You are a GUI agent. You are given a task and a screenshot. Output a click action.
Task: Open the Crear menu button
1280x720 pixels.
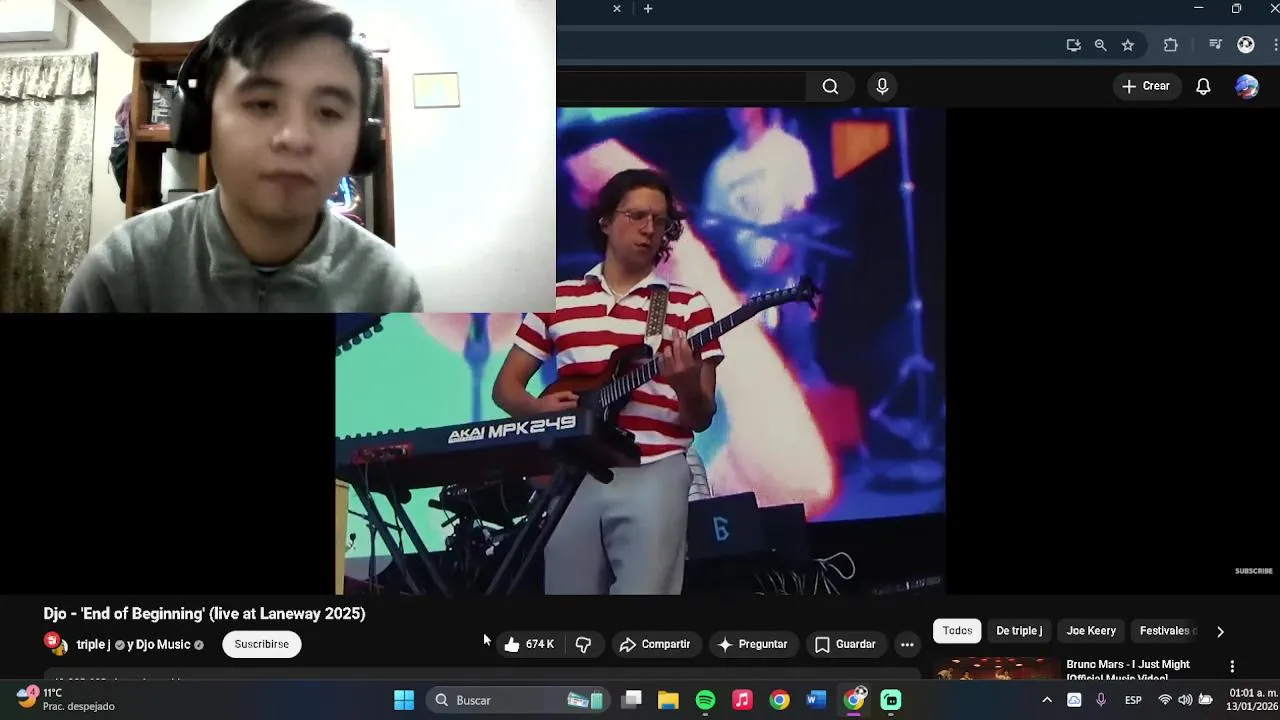[x=1146, y=86]
